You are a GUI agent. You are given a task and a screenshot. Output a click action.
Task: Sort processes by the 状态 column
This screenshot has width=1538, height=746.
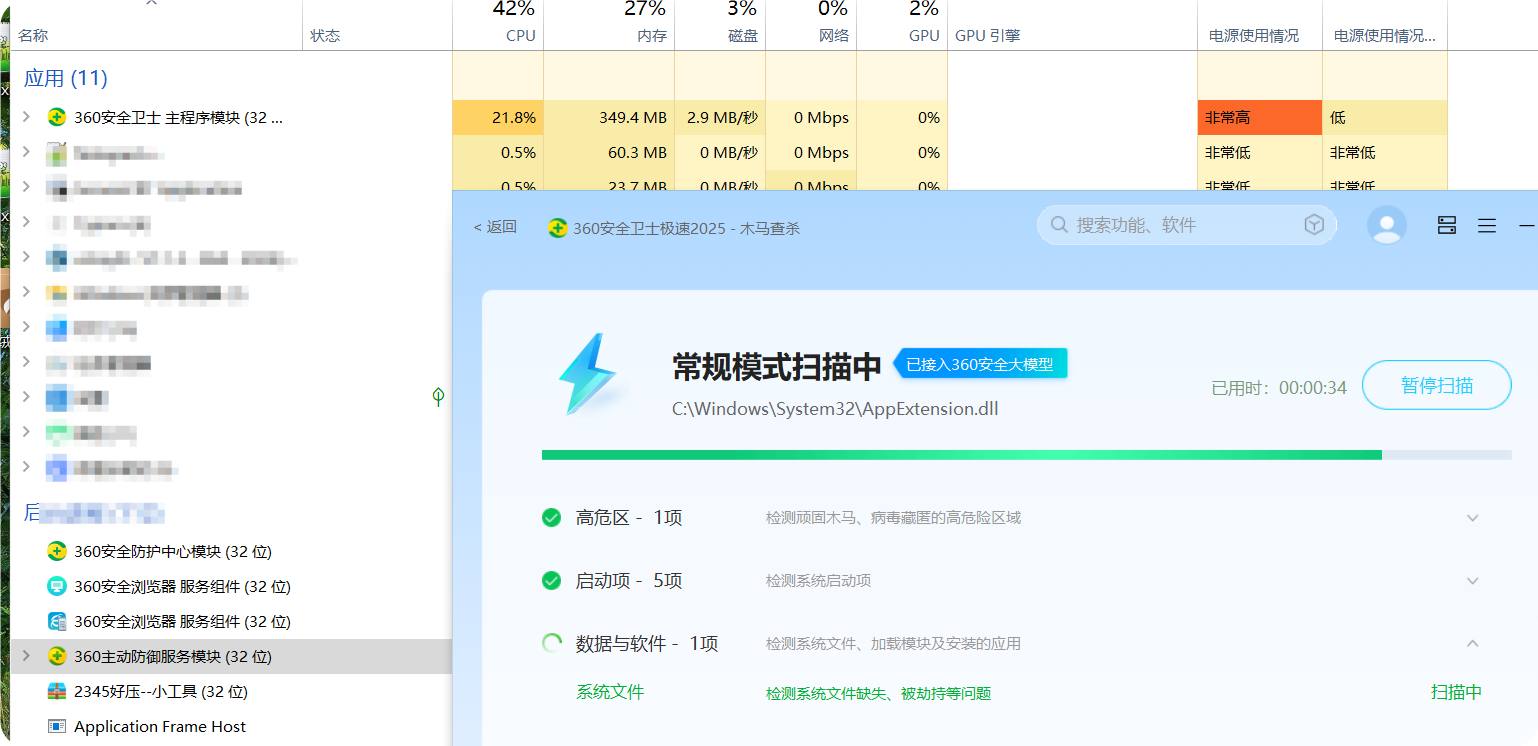(x=325, y=35)
